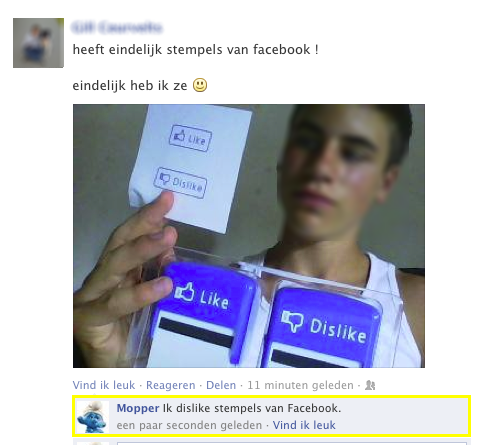Click the friends audience icon beside timestamp
The height and width of the screenshot is (445, 486).
tap(370, 385)
